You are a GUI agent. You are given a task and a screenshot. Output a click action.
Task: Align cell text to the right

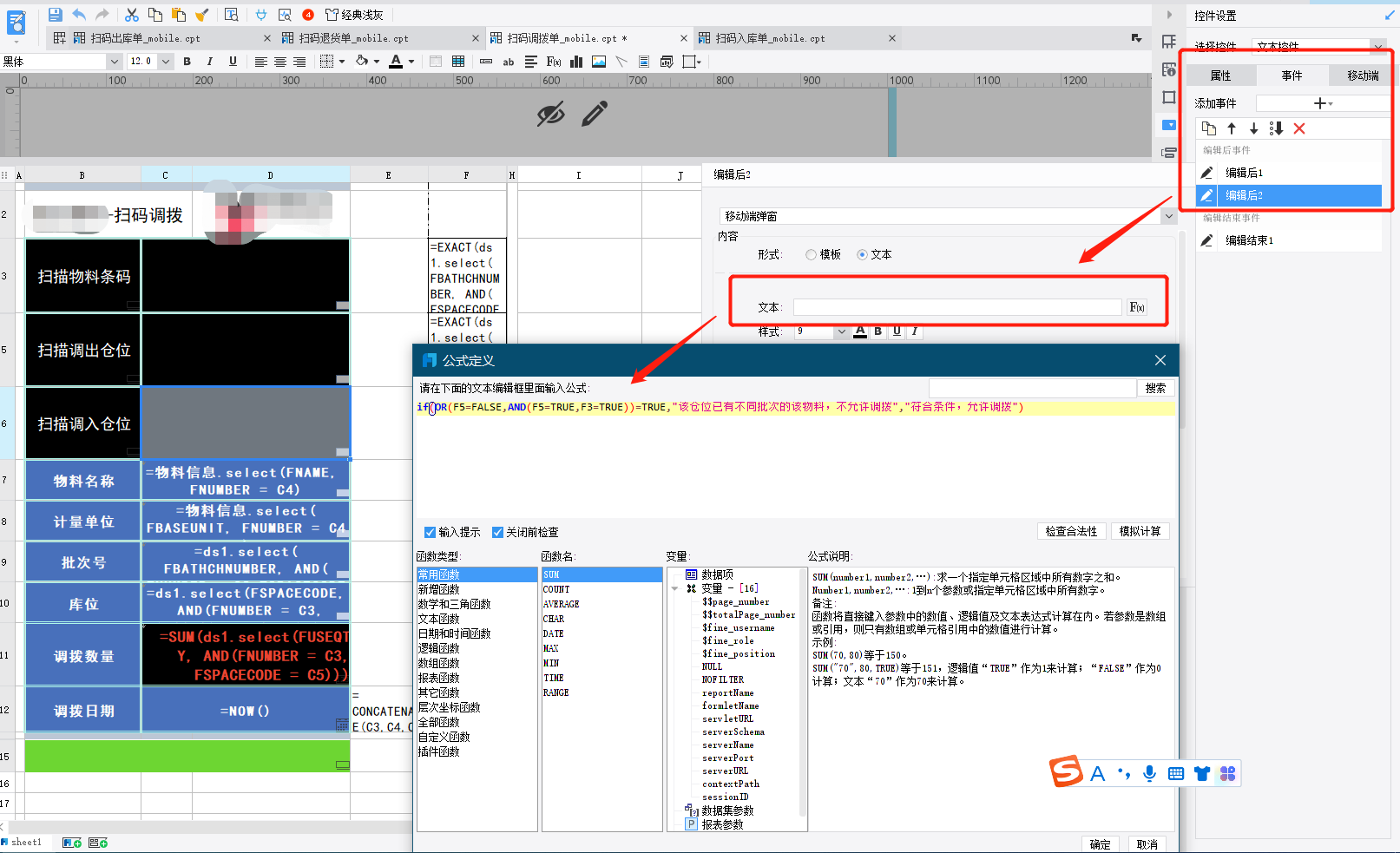(x=299, y=62)
